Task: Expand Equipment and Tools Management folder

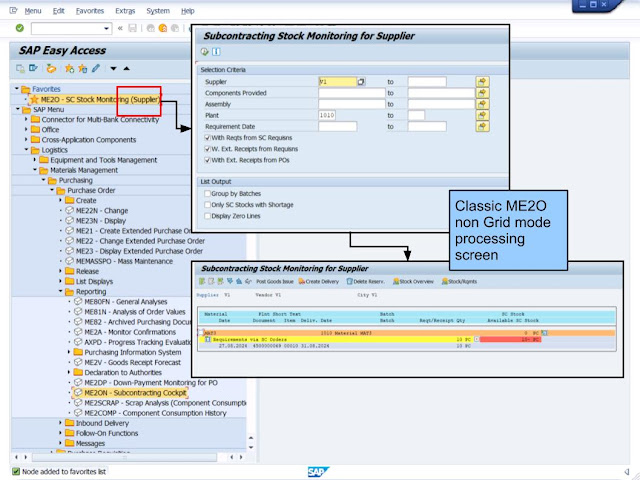Action: (35, 160)
